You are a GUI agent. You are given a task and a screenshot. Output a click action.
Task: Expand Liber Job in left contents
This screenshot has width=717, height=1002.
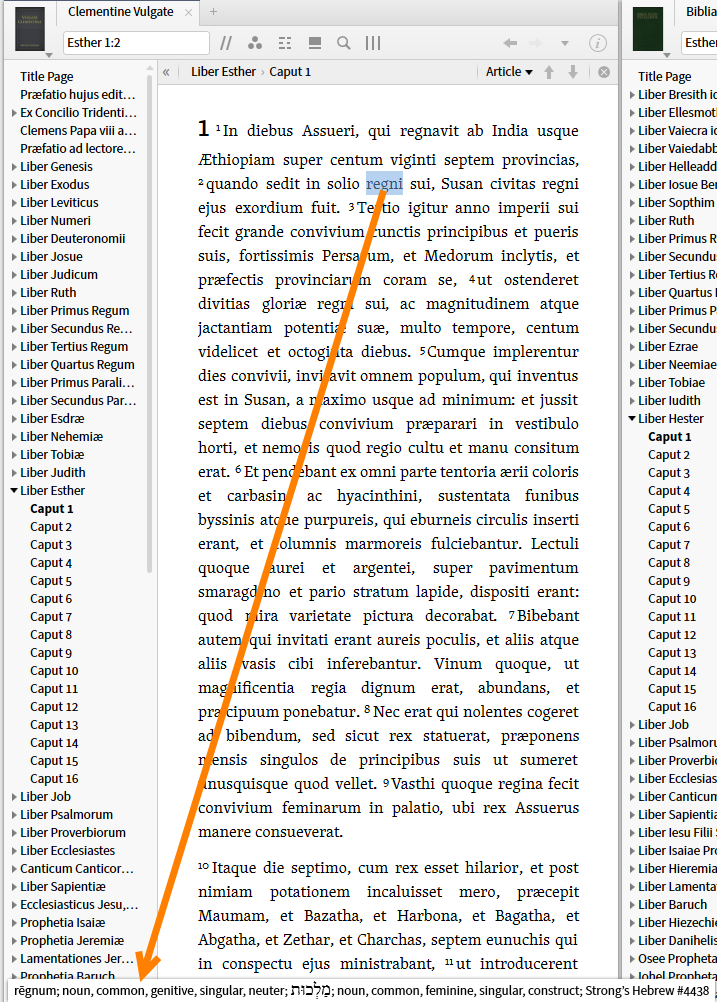[14, 797]
